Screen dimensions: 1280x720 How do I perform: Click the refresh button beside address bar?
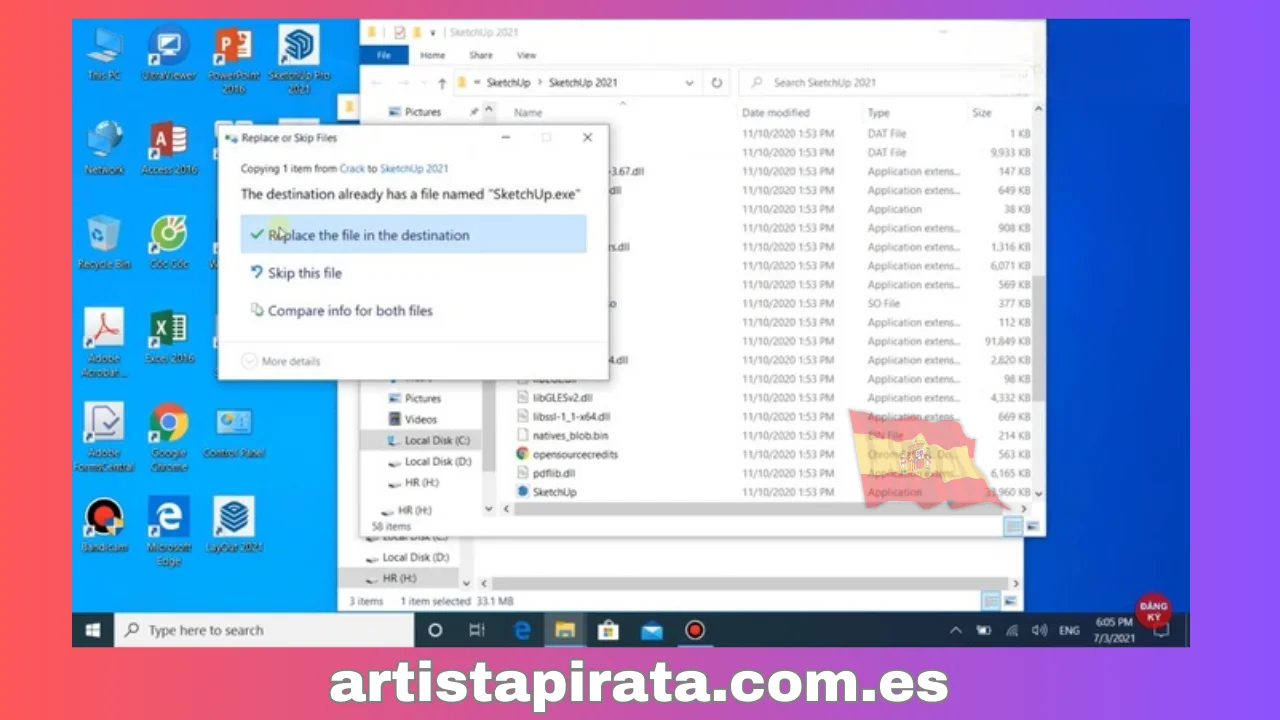click(716, 83)
